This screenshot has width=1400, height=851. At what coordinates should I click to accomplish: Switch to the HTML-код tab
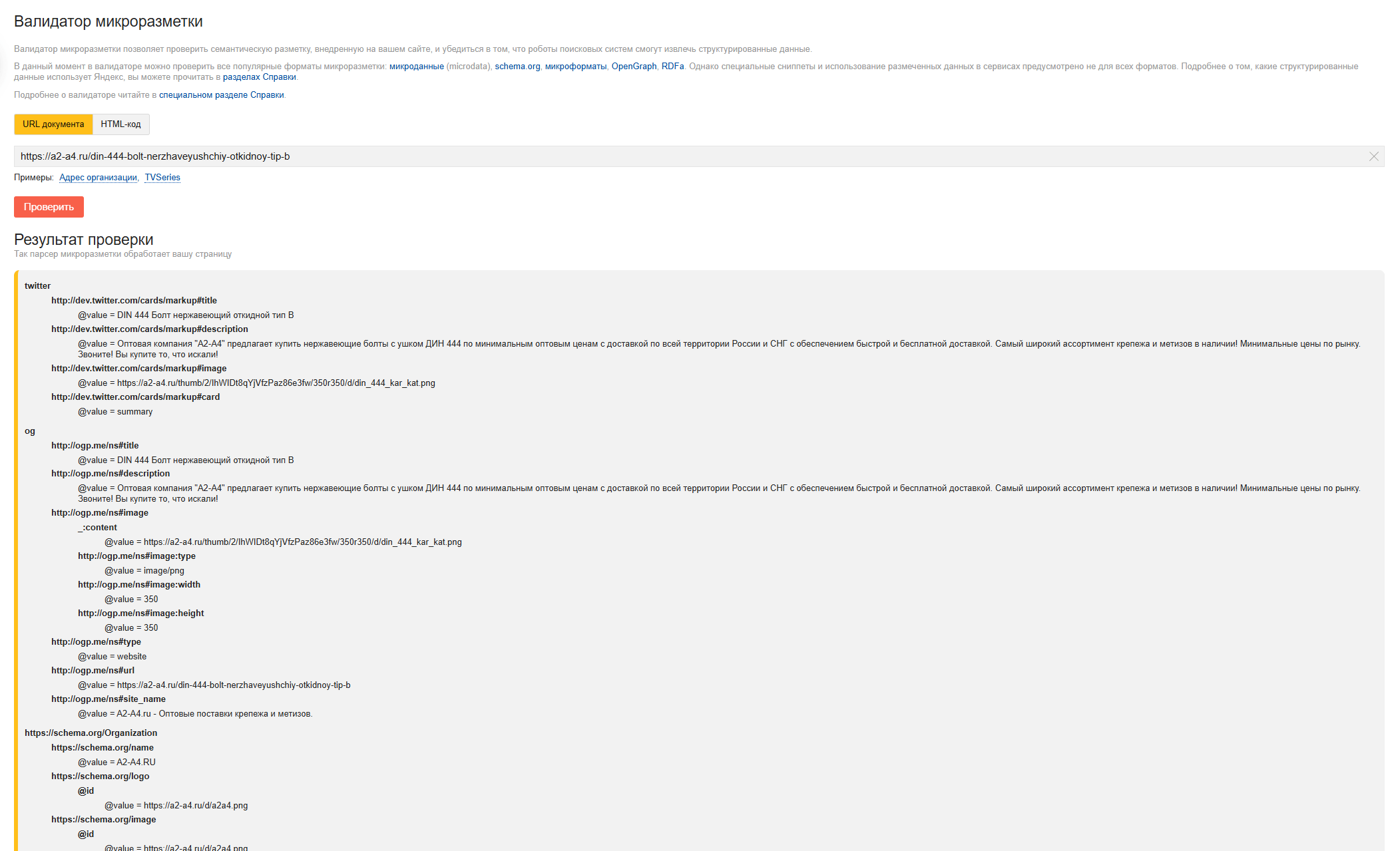(x=120, y=124)
